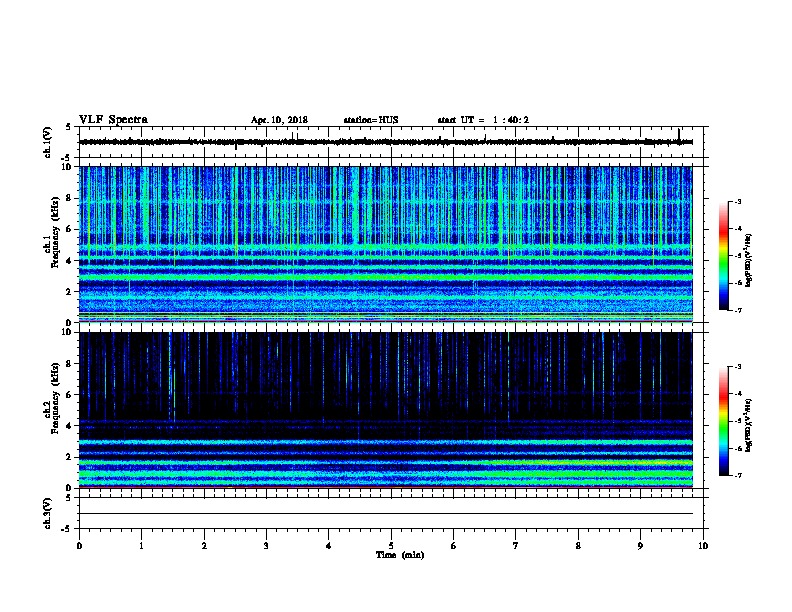Click time-axis tick label "5"
792x612 pixels.
391,546
